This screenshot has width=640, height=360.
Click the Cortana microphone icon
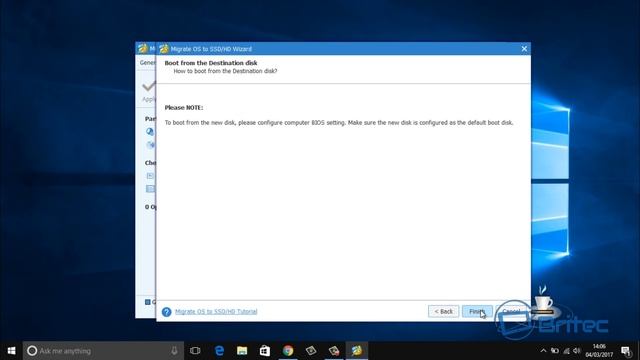click(174, 351)
